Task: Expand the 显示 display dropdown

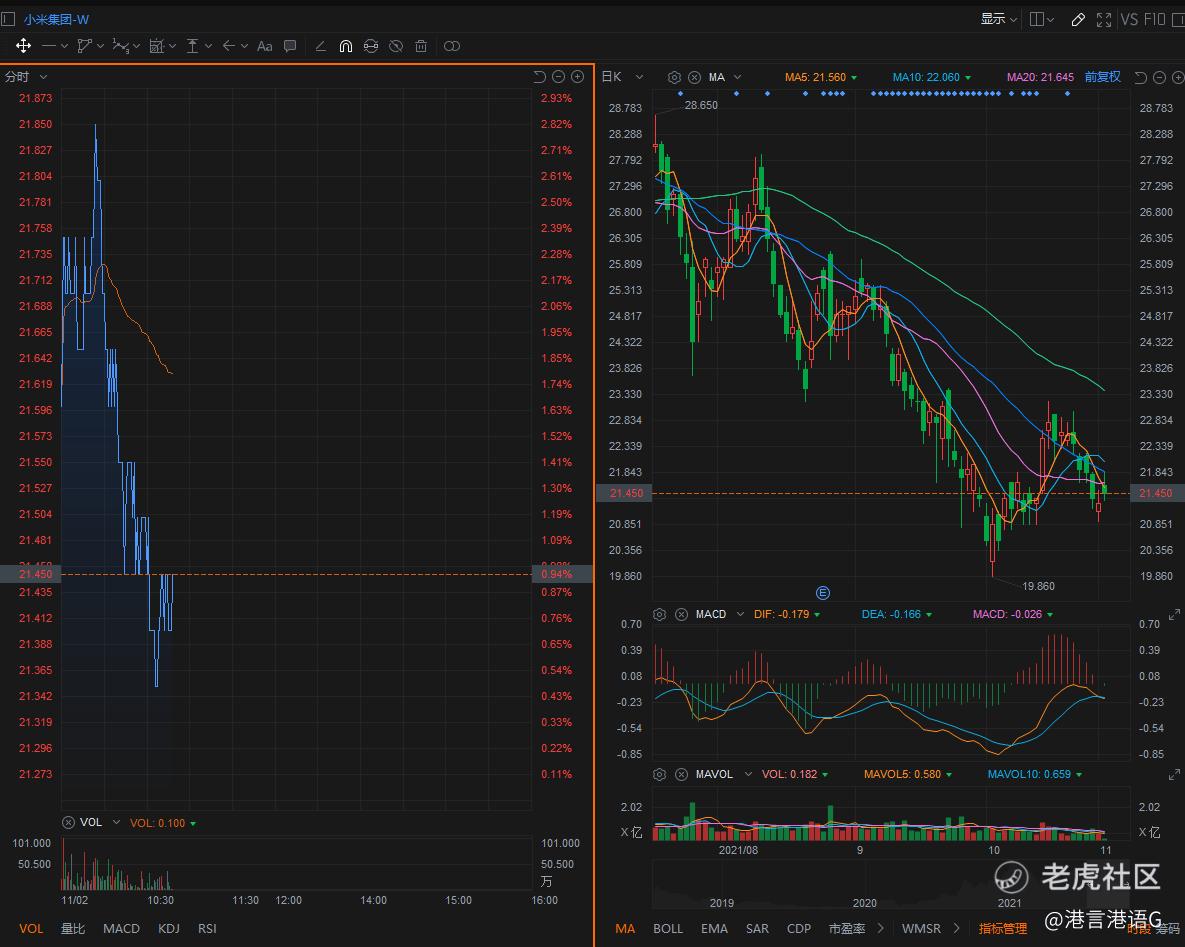Action: (x=998, y=19)
